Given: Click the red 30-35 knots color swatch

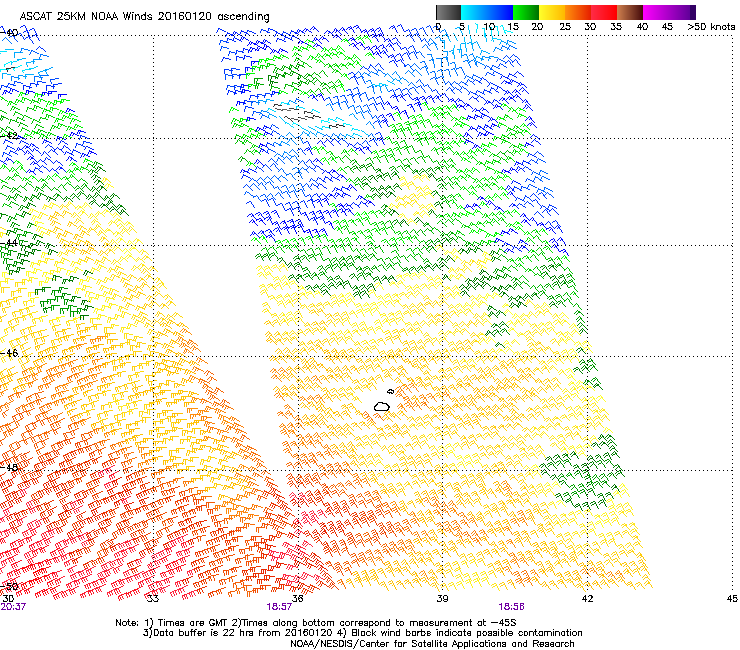Looking at the screenshot, I should click(x=604, y=12).
